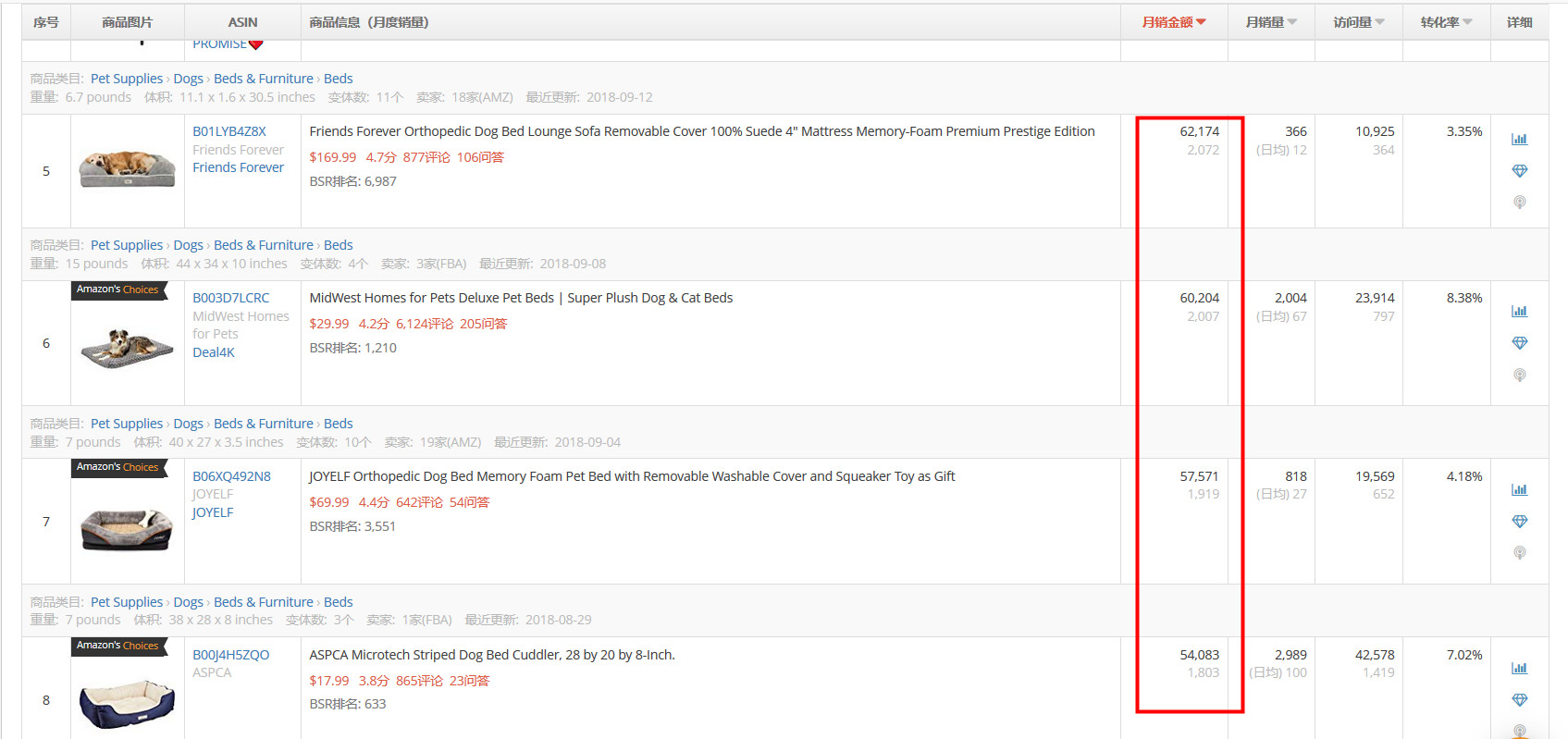Click Amazon's Choice badge on ASPCA row

118,646
